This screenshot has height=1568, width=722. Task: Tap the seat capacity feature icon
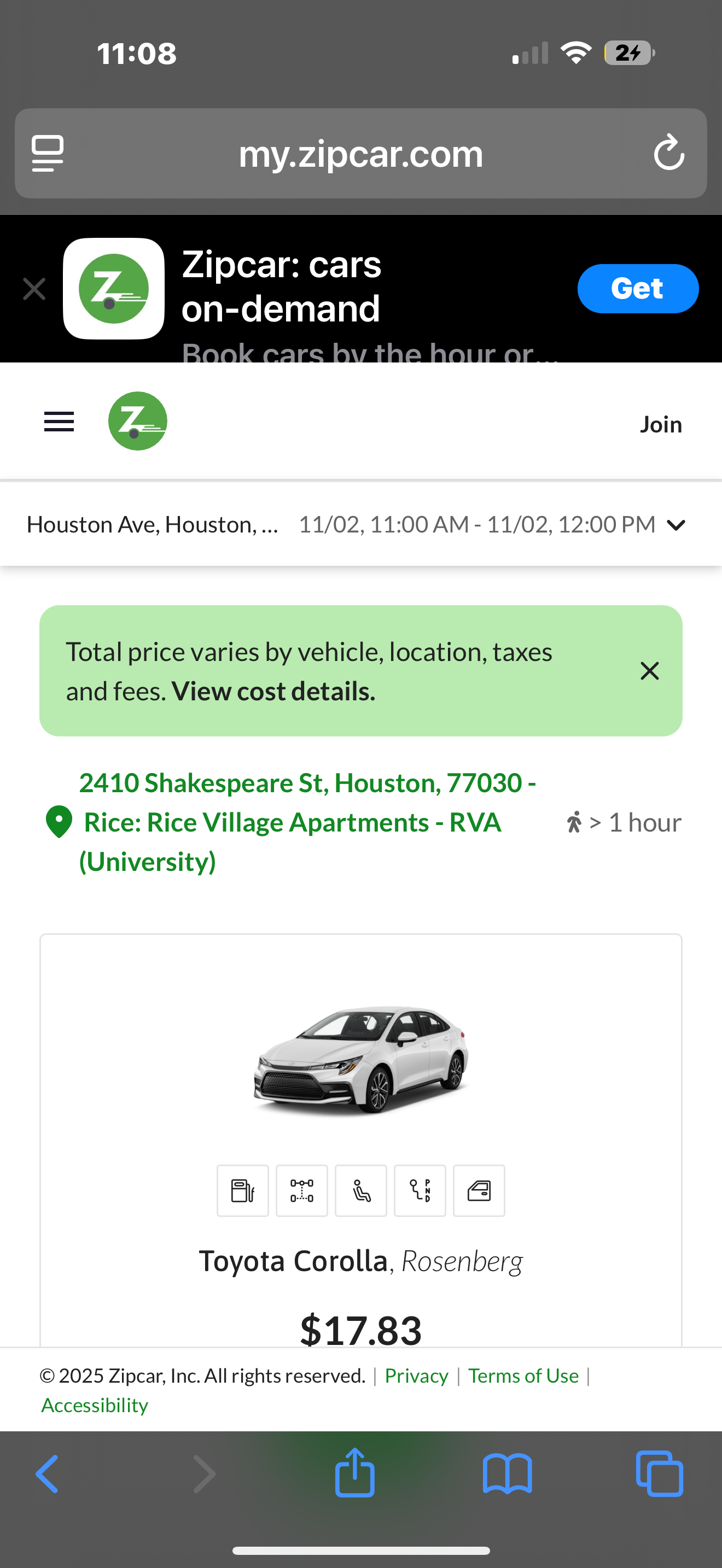click(360, 1191)
